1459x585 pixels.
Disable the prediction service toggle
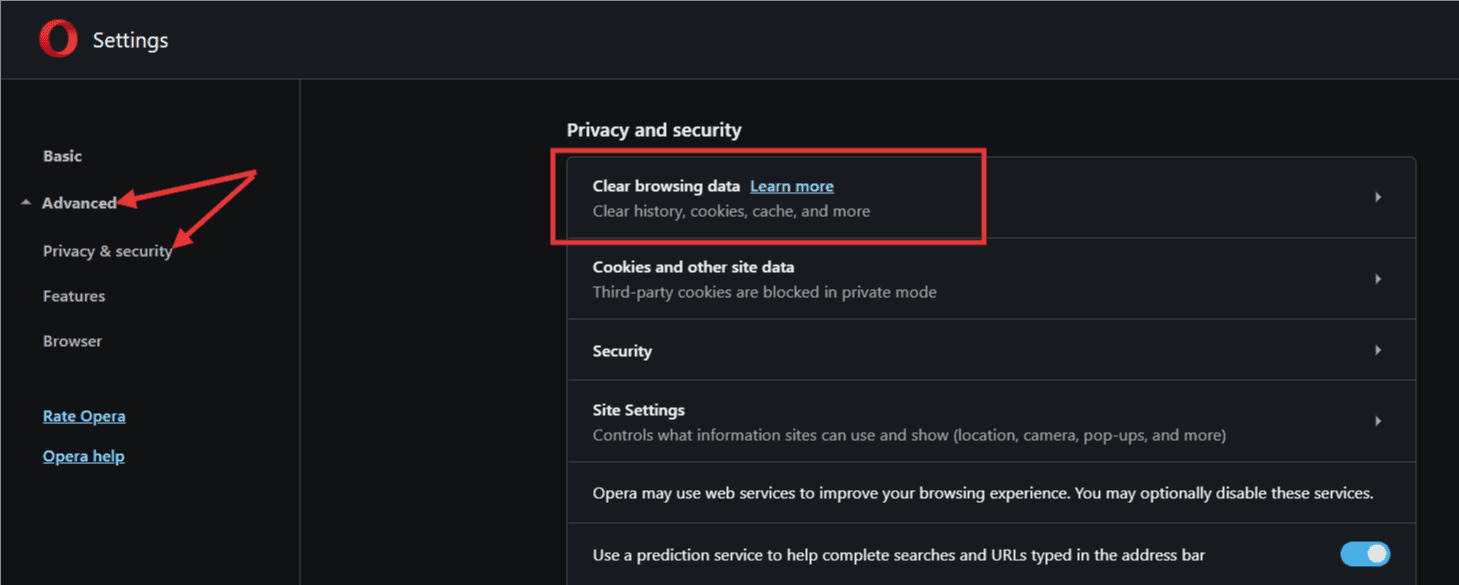click(1365, 554)
